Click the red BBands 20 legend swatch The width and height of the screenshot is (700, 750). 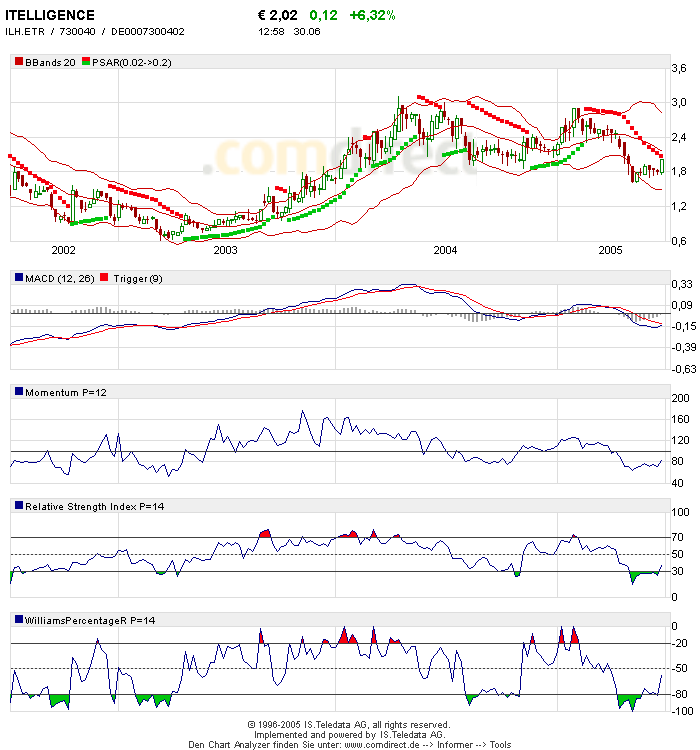(x=19, y=61)
